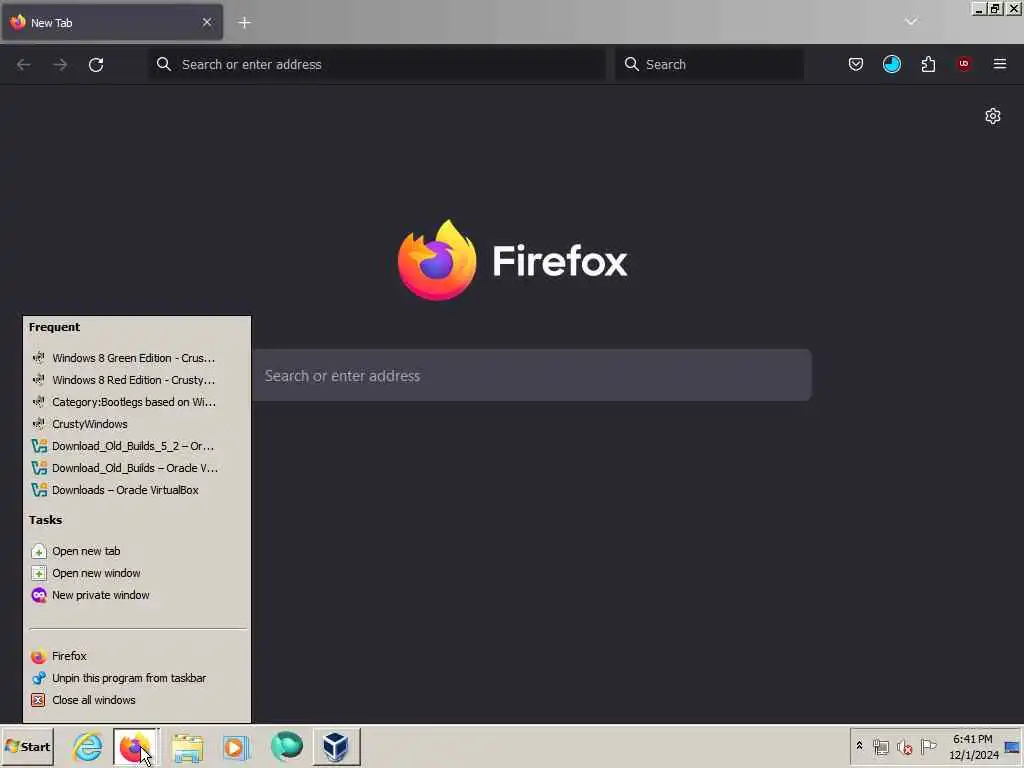Expand the list all tabs chevron
This screenshot has height=768, width=1024.
(x=911, y=22)
